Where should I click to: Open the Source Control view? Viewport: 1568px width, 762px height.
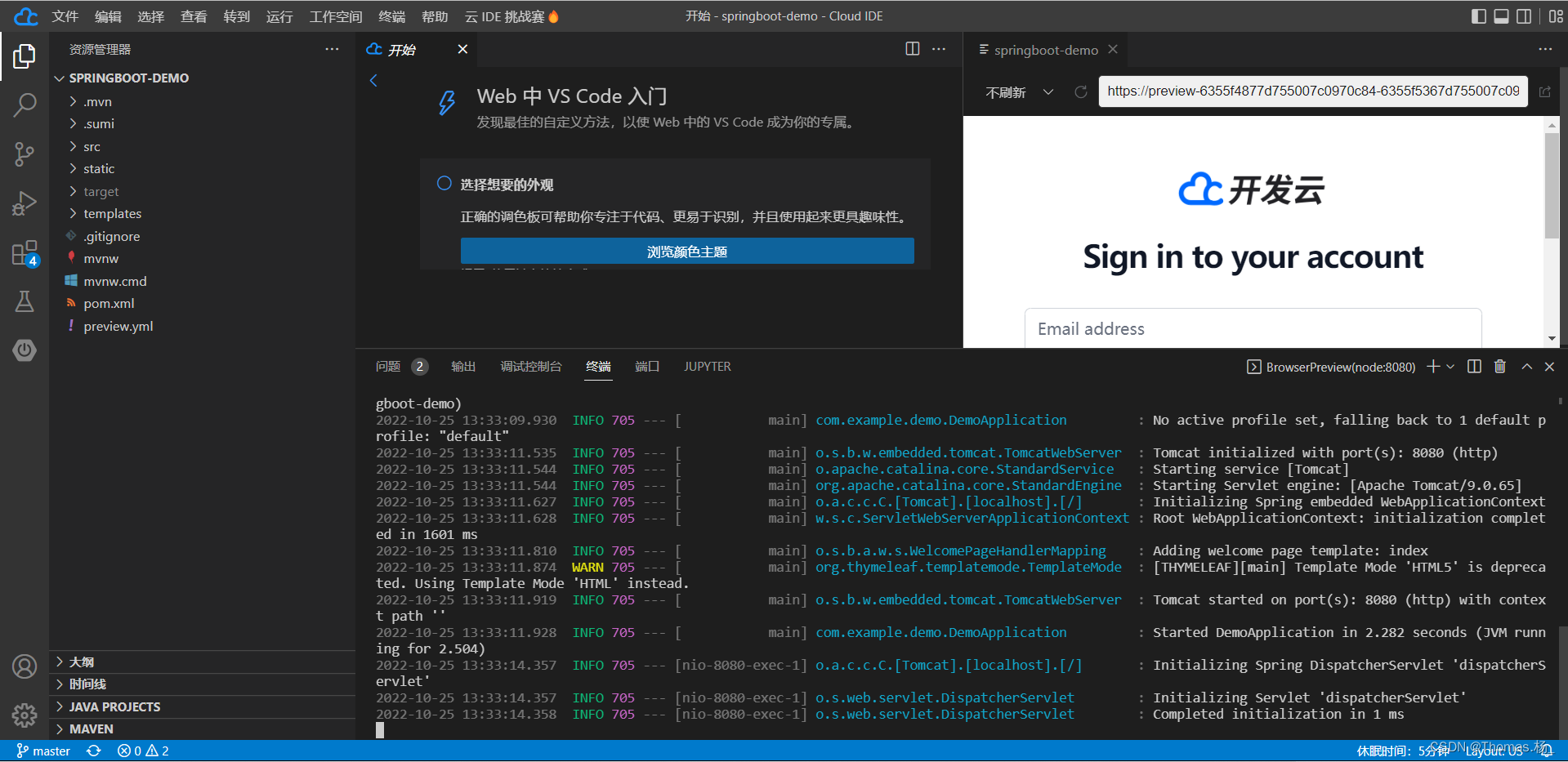click(25, 154)
